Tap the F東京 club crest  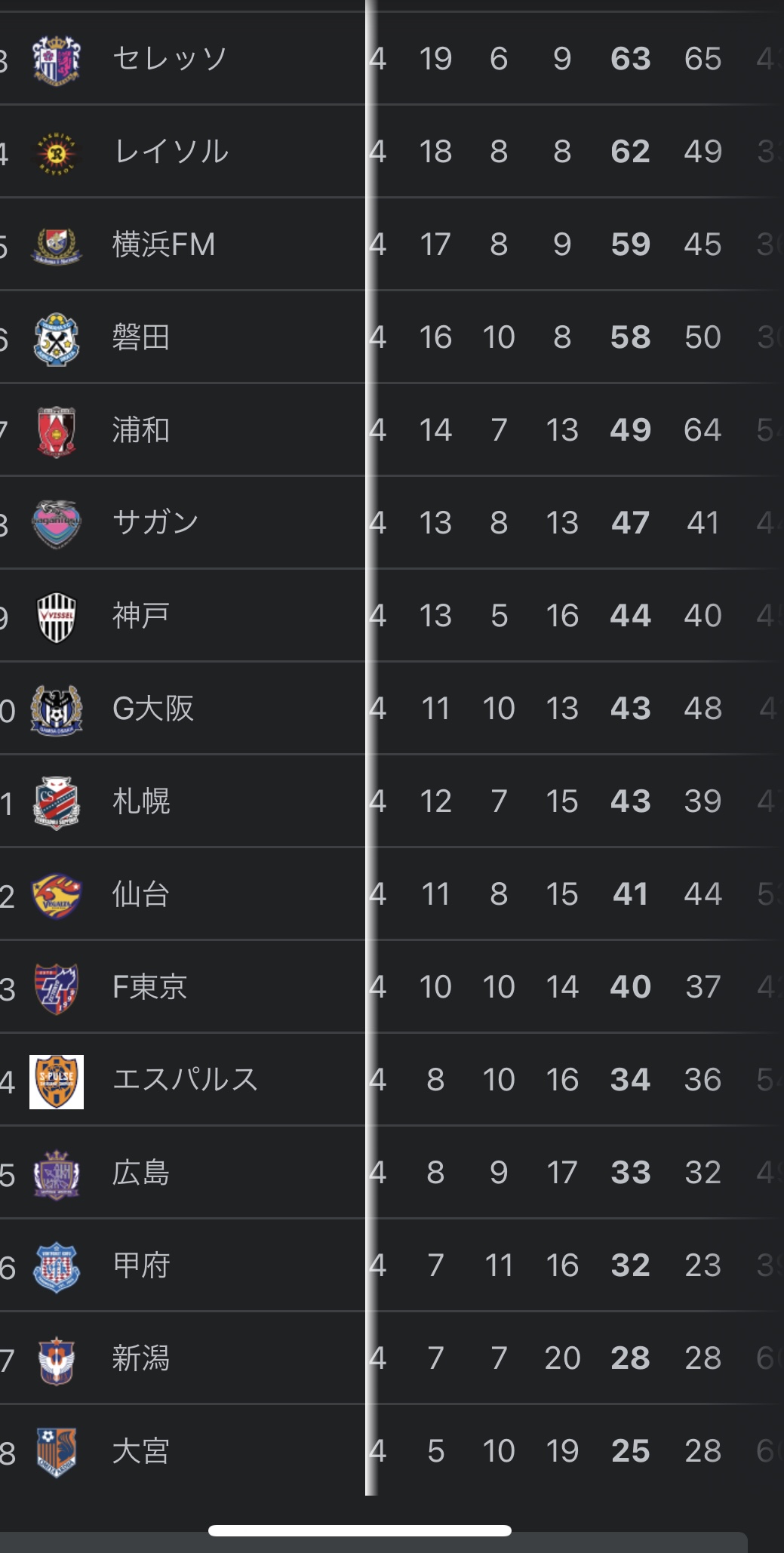(x=57, y=987)
